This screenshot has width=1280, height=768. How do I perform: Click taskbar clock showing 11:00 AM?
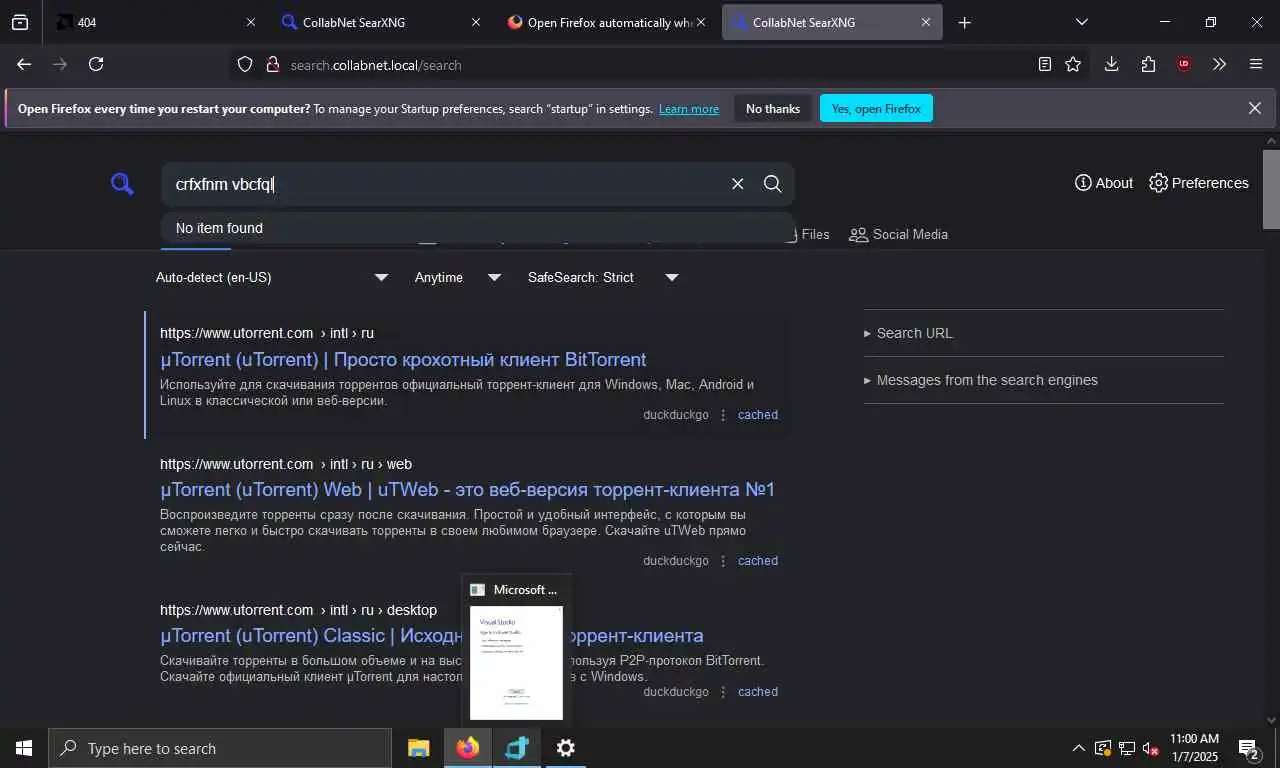click(x=1193, y=748)
